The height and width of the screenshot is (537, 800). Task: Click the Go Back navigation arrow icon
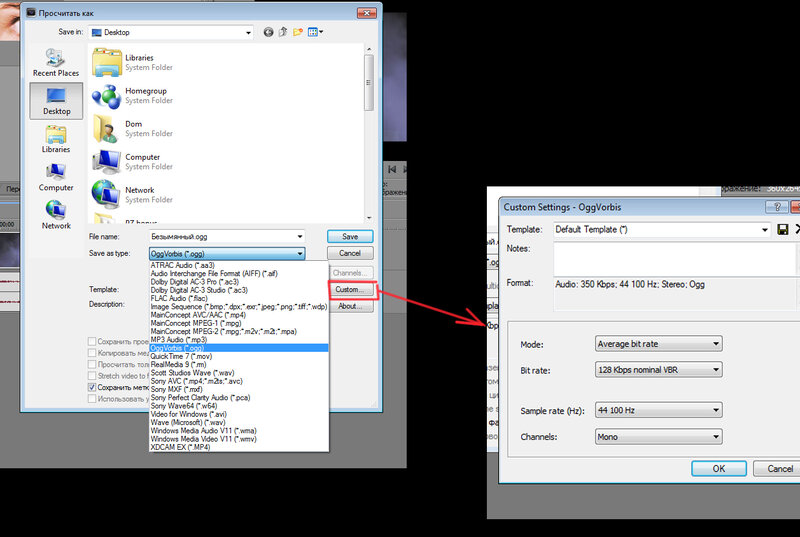click(x=268, y=32)
